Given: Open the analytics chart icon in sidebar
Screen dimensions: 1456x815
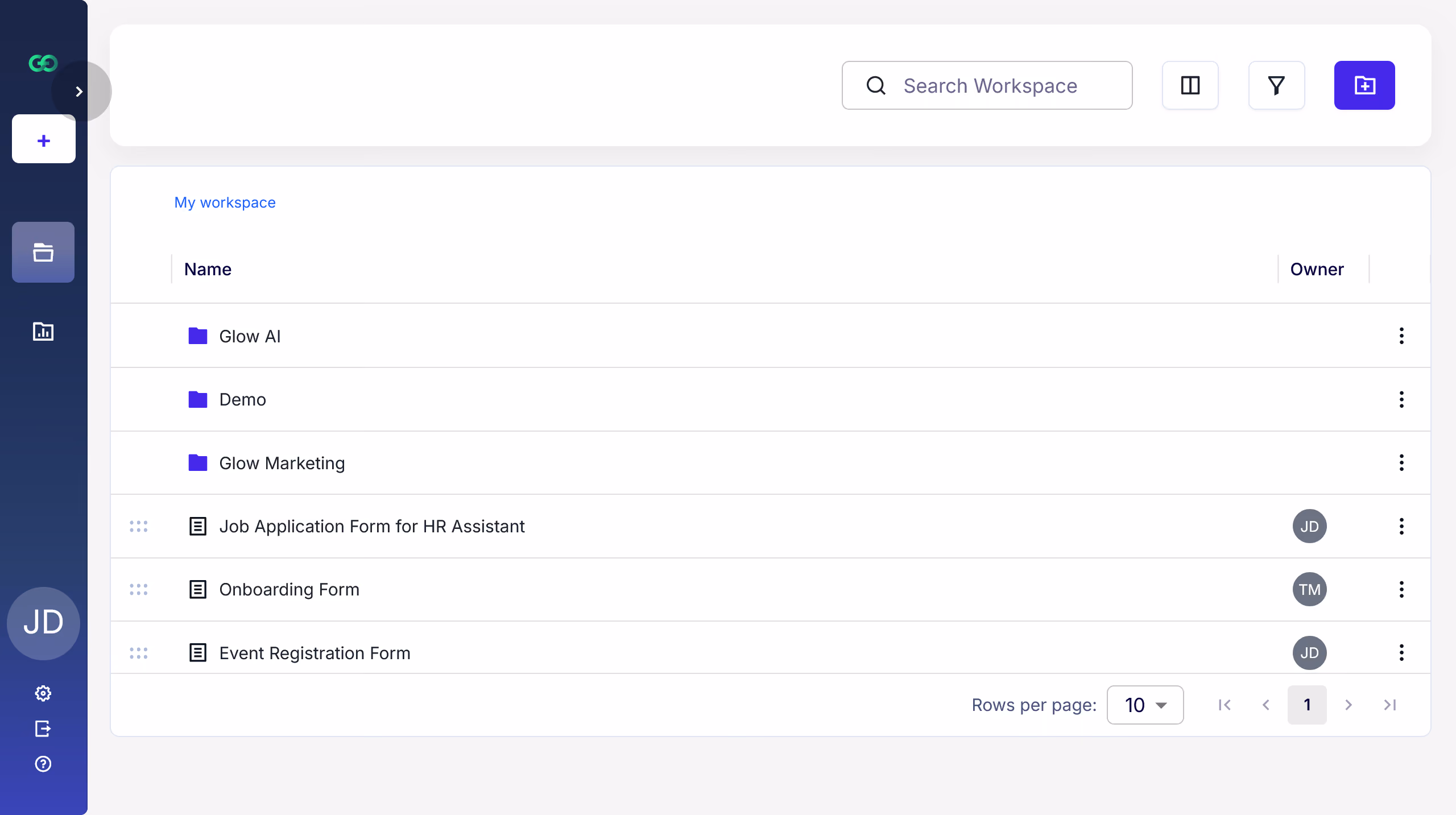Looking at the screenshot, I should click(x=43, y=331).
